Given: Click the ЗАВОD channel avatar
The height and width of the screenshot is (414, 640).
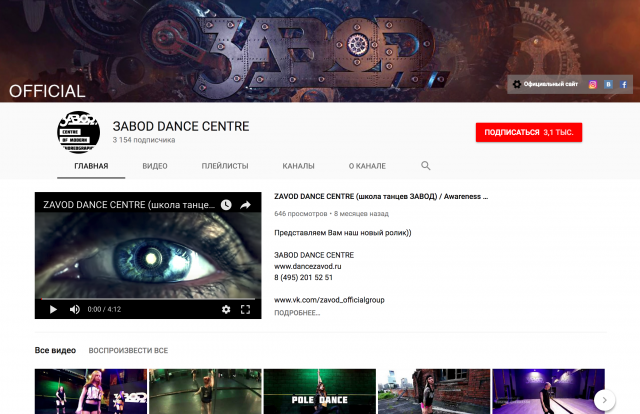Looking at the screenshot, I should pyautogui.click(x=78, y=132).
